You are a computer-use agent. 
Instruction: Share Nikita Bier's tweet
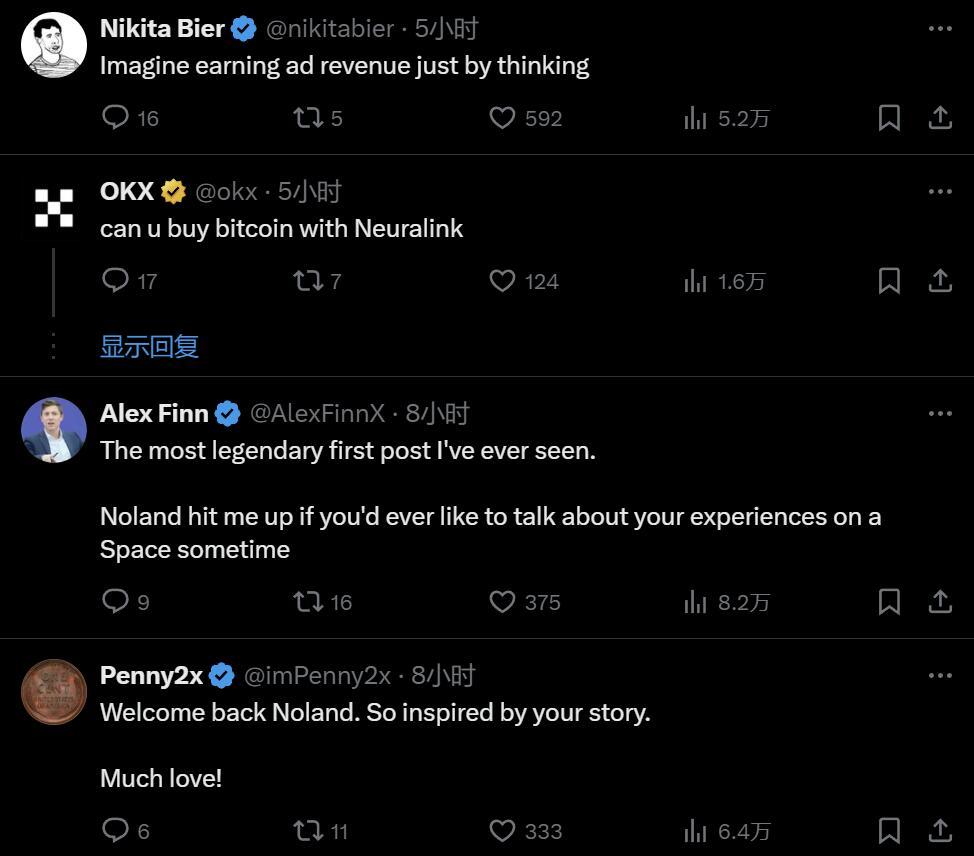[940, 118]
